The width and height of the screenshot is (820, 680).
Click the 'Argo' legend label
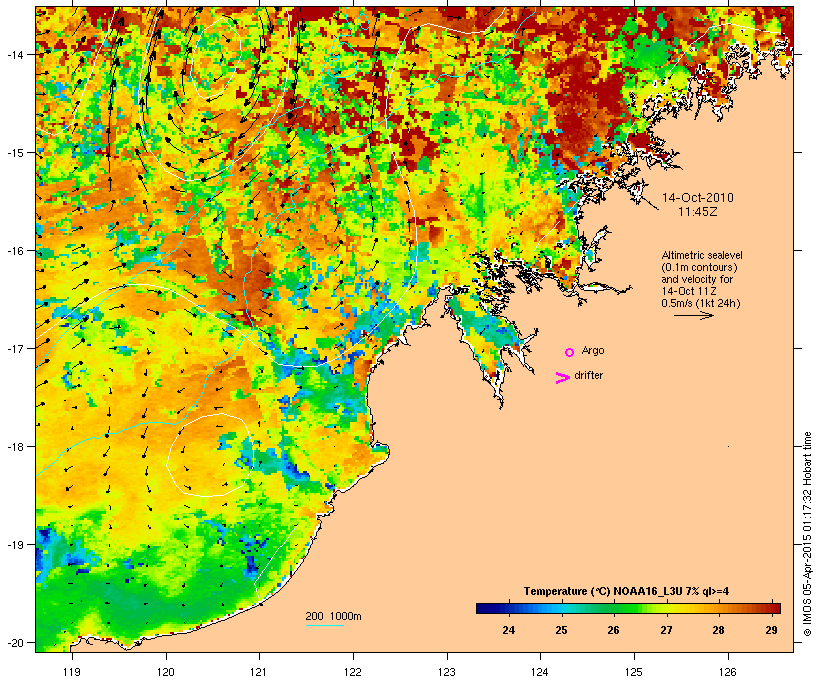[593, 350]
